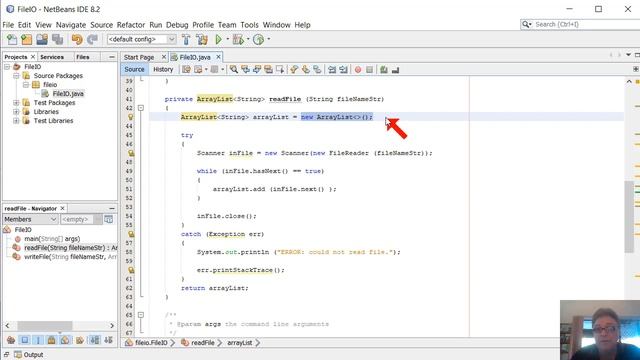Click the Build Project hammer icon

[186, 39]
